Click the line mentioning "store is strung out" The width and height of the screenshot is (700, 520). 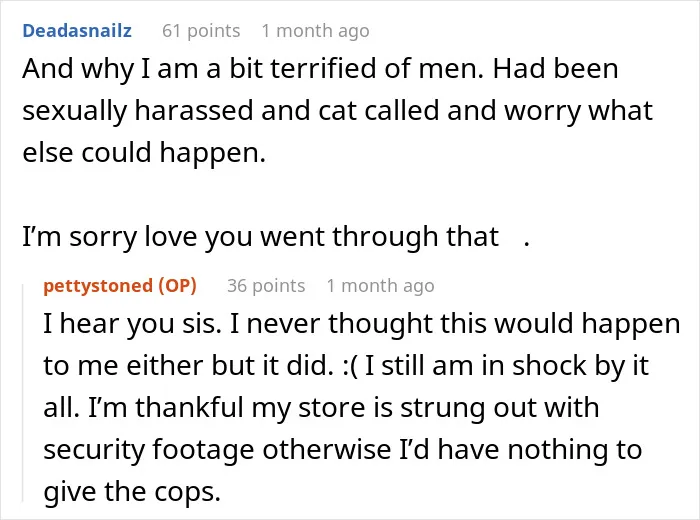(x=321, y=408)
